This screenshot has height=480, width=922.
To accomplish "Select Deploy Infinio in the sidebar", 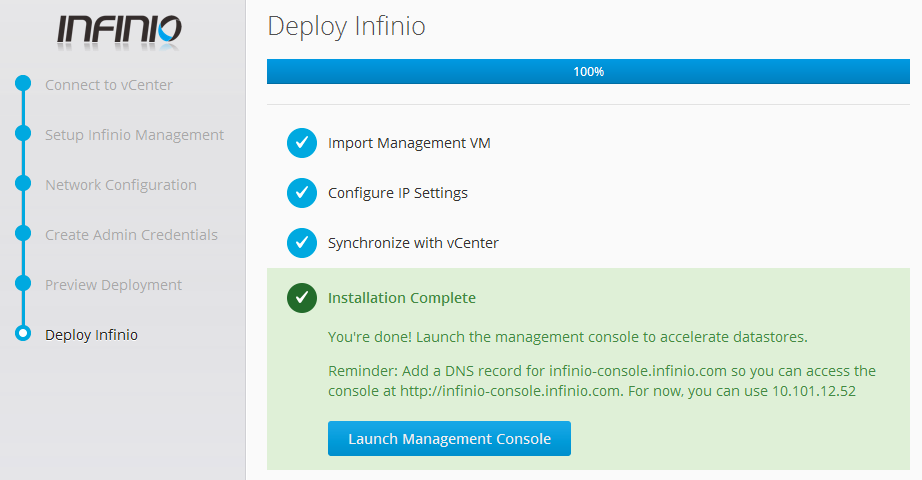I will tap(92, 335).
